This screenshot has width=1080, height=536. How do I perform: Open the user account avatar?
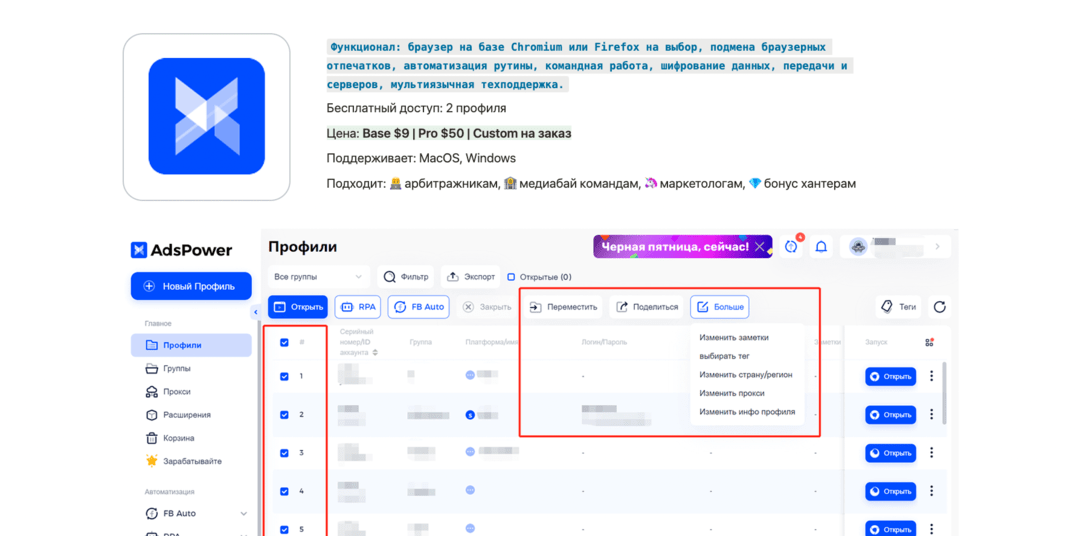click(x=858, y=247)
